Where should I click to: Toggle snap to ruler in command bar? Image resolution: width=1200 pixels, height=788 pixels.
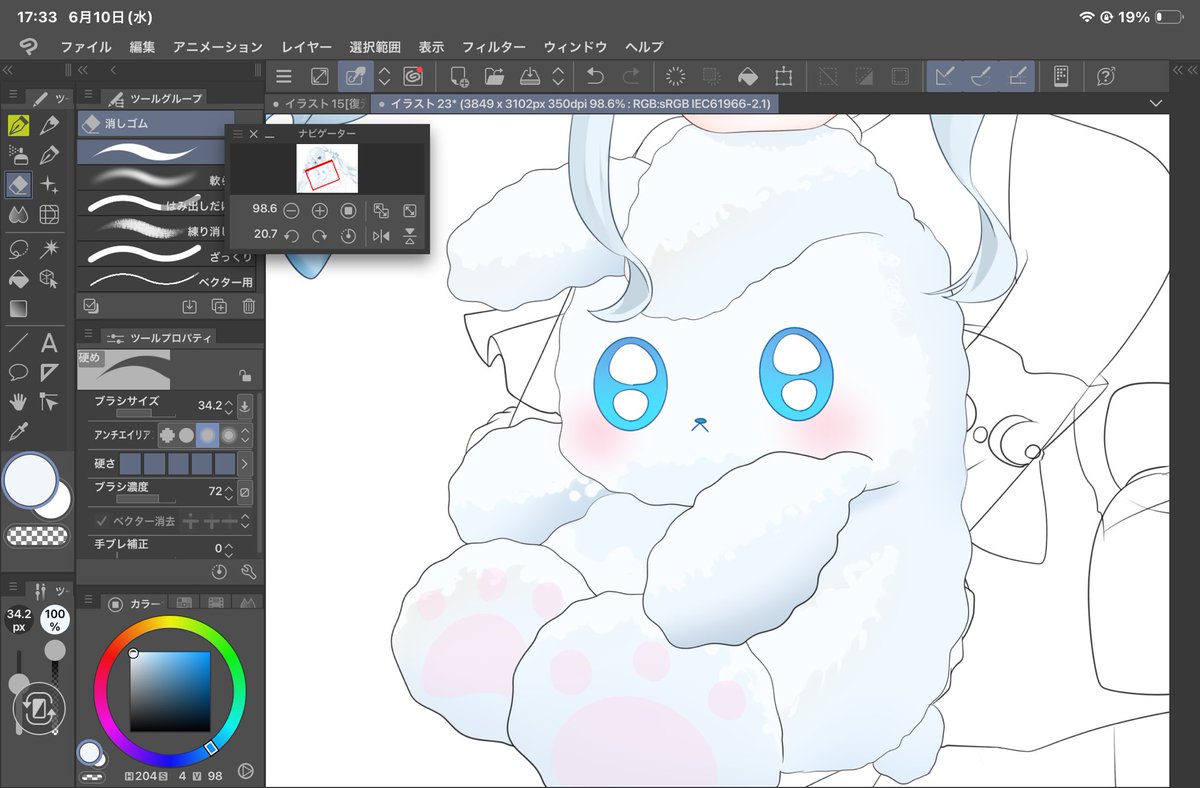point(943,76)
